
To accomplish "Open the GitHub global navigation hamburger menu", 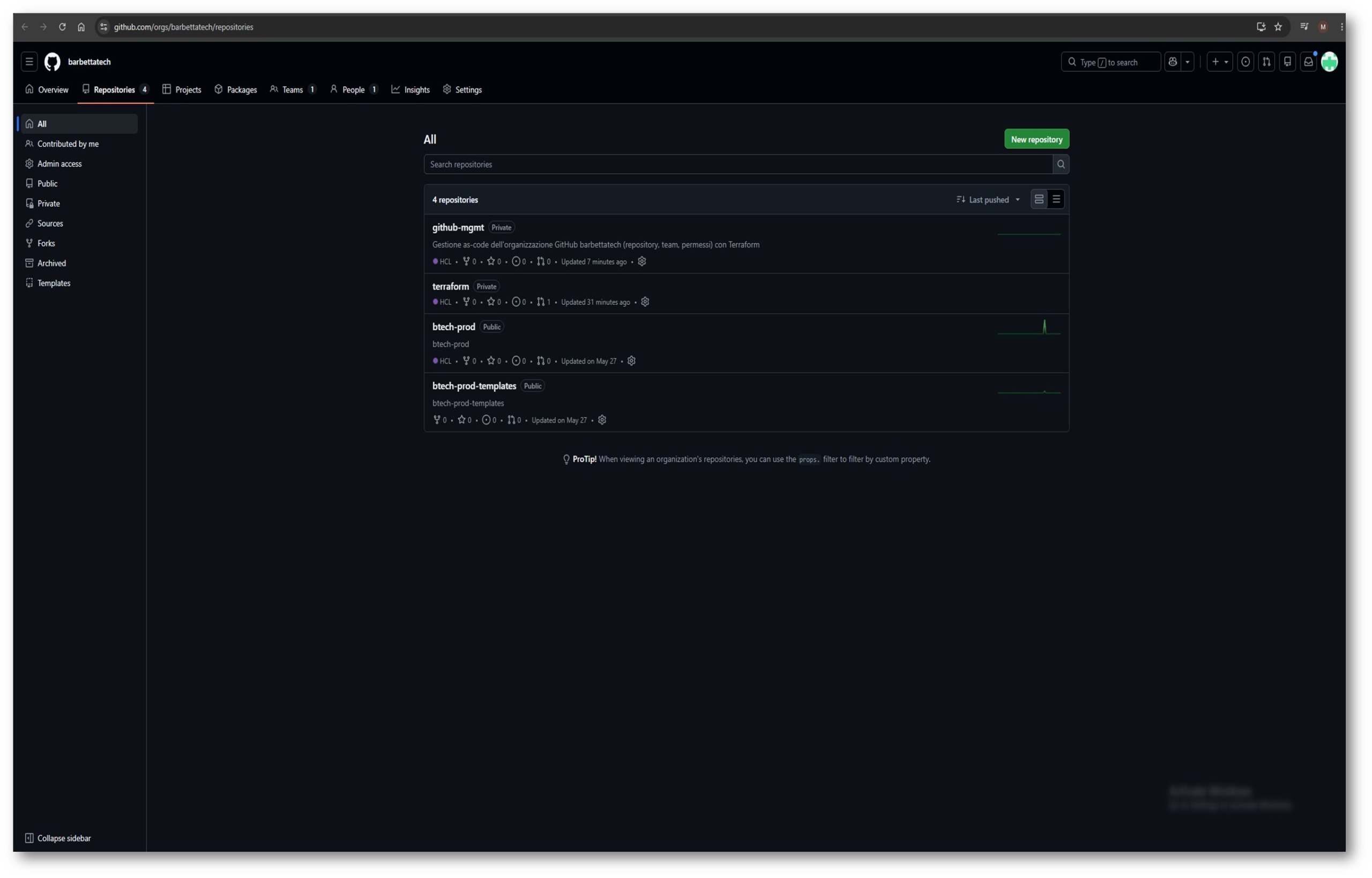I will 29,62.
